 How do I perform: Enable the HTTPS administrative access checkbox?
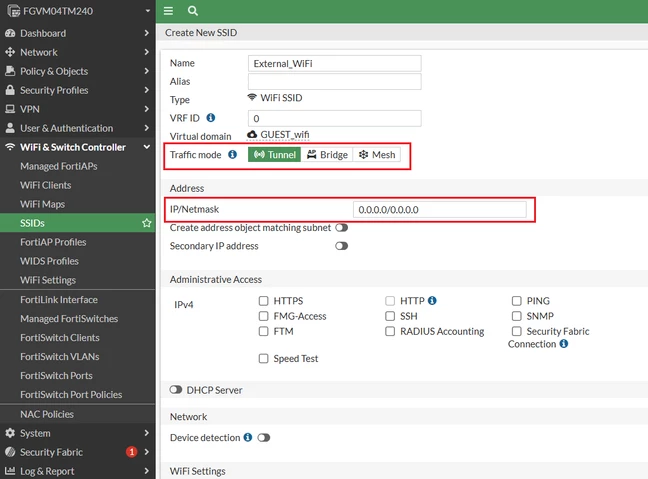(263, 301)
